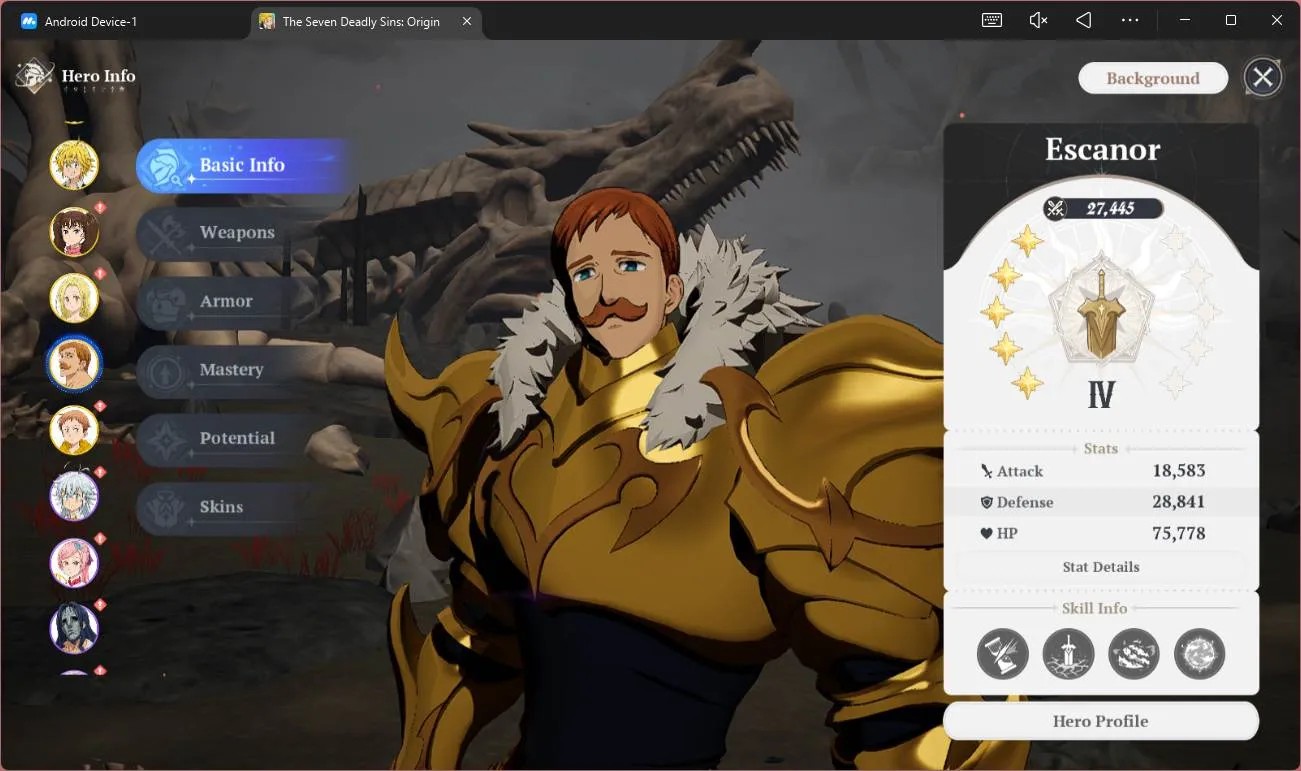
Task: Click the 27,445 combat power value
Action: point(1110,209)
